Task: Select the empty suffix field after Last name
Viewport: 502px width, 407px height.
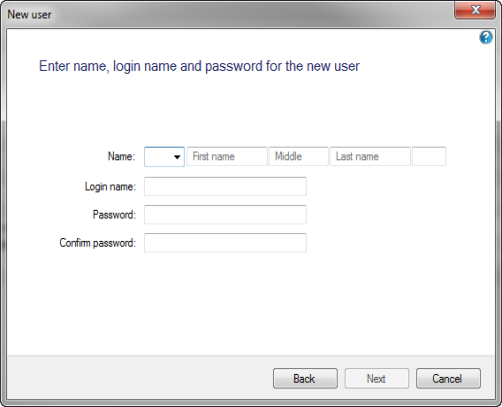Action: (x=429, y=156)
